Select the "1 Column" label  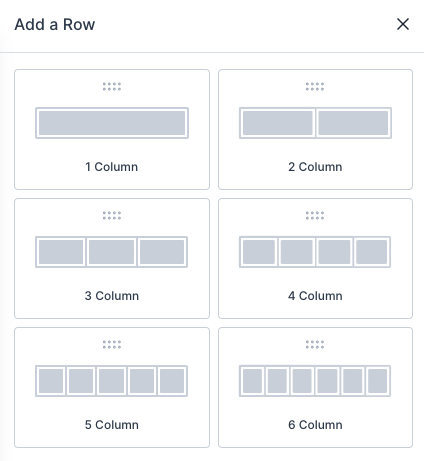coord(111,167)
